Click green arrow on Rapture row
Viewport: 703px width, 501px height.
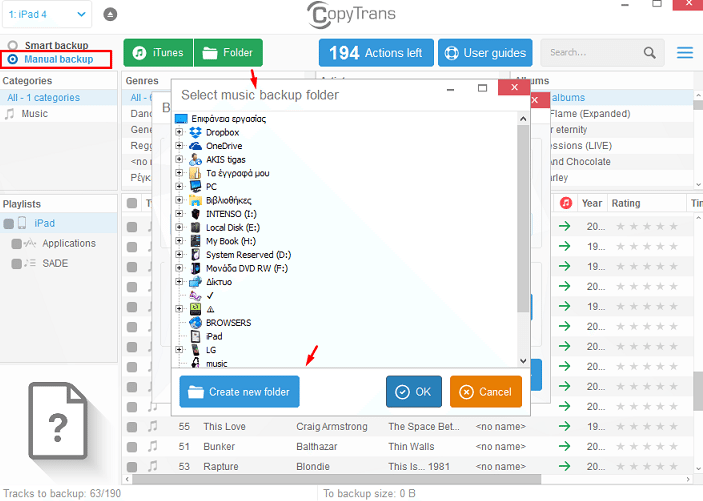(x=564, y=466)
